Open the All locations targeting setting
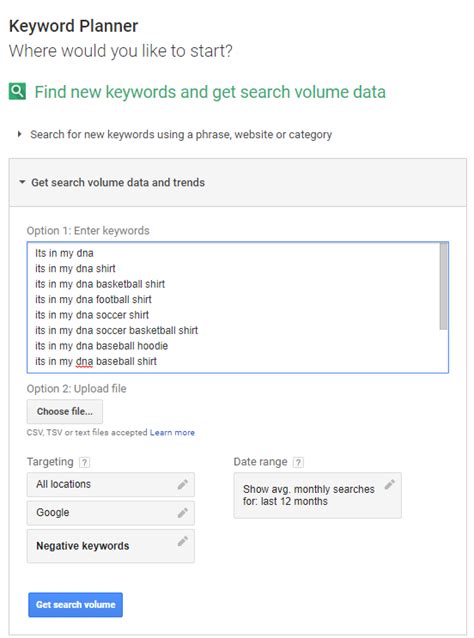474x638 pixels. pyautogui.click(x=111, y=484)
